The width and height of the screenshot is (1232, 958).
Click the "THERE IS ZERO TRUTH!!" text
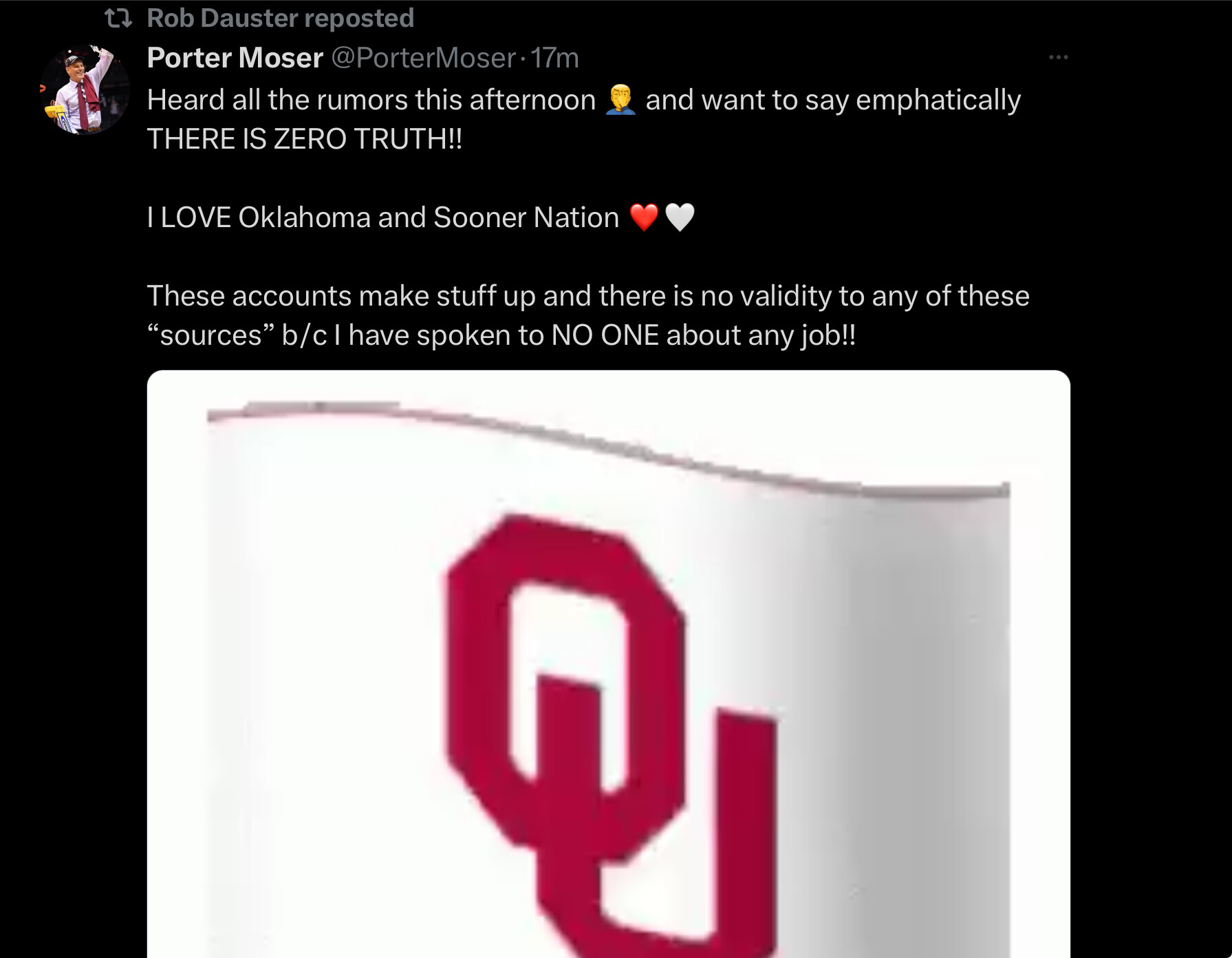point(304,139)
